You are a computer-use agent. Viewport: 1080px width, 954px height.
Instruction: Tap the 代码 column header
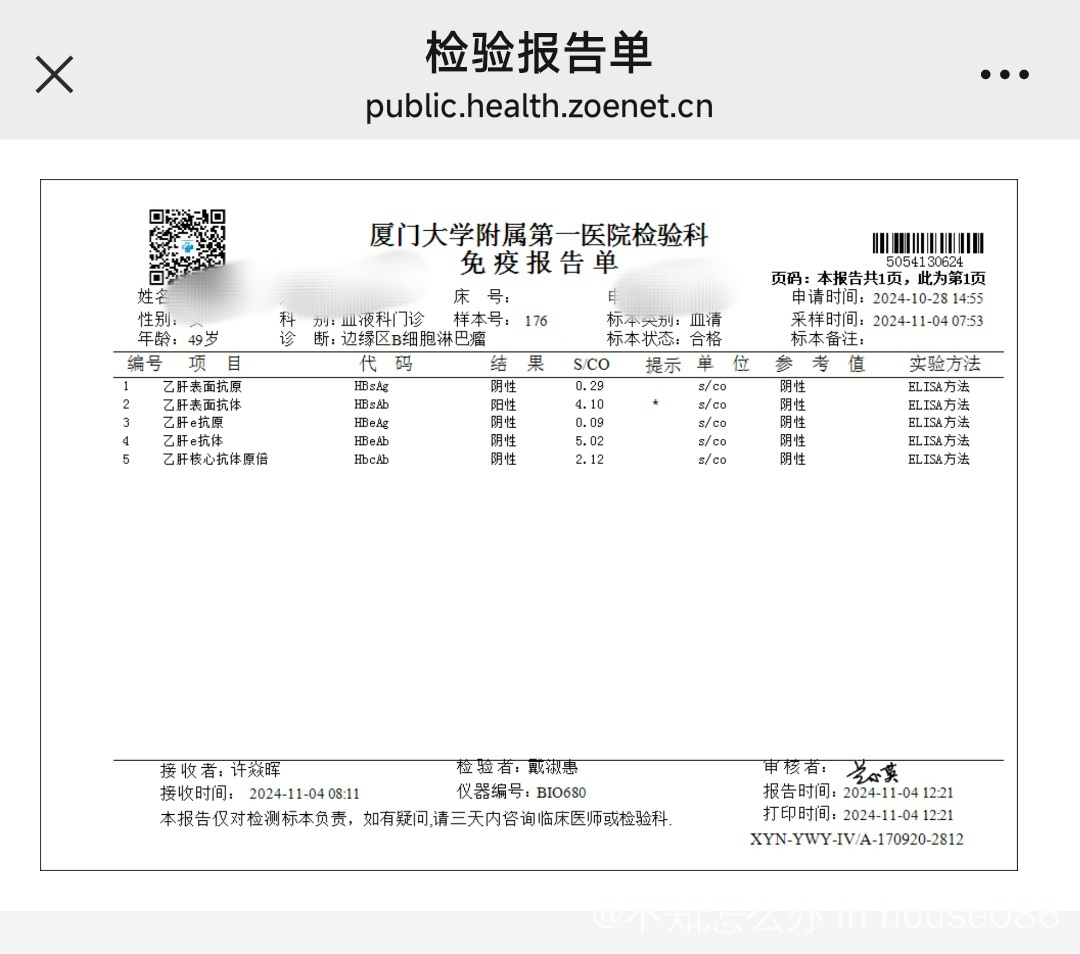click(x=386, y=364)
